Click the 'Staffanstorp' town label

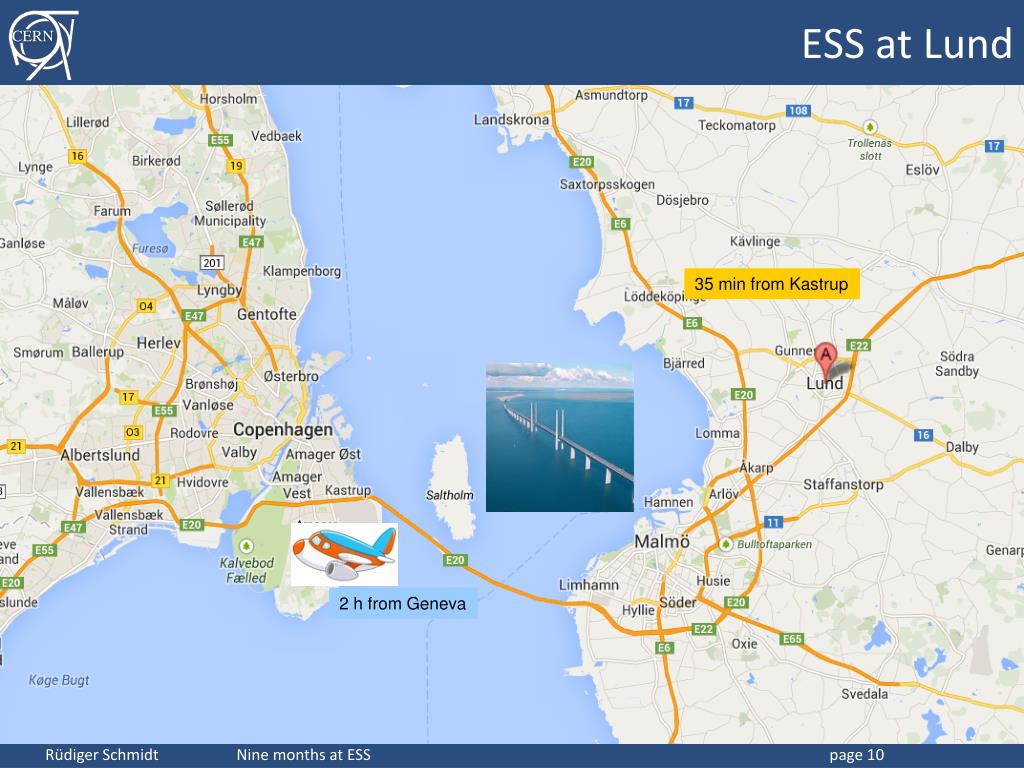(842, 485)
